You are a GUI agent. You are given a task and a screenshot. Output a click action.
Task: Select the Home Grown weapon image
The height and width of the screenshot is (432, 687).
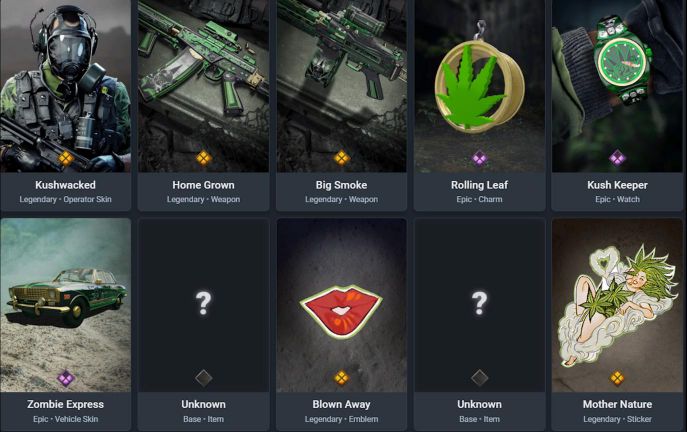pyautogui.click(x=203, y=86)
